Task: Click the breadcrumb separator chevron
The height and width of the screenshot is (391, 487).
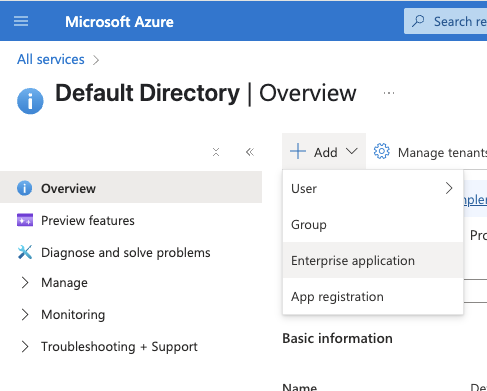Action: pos(96,60)
